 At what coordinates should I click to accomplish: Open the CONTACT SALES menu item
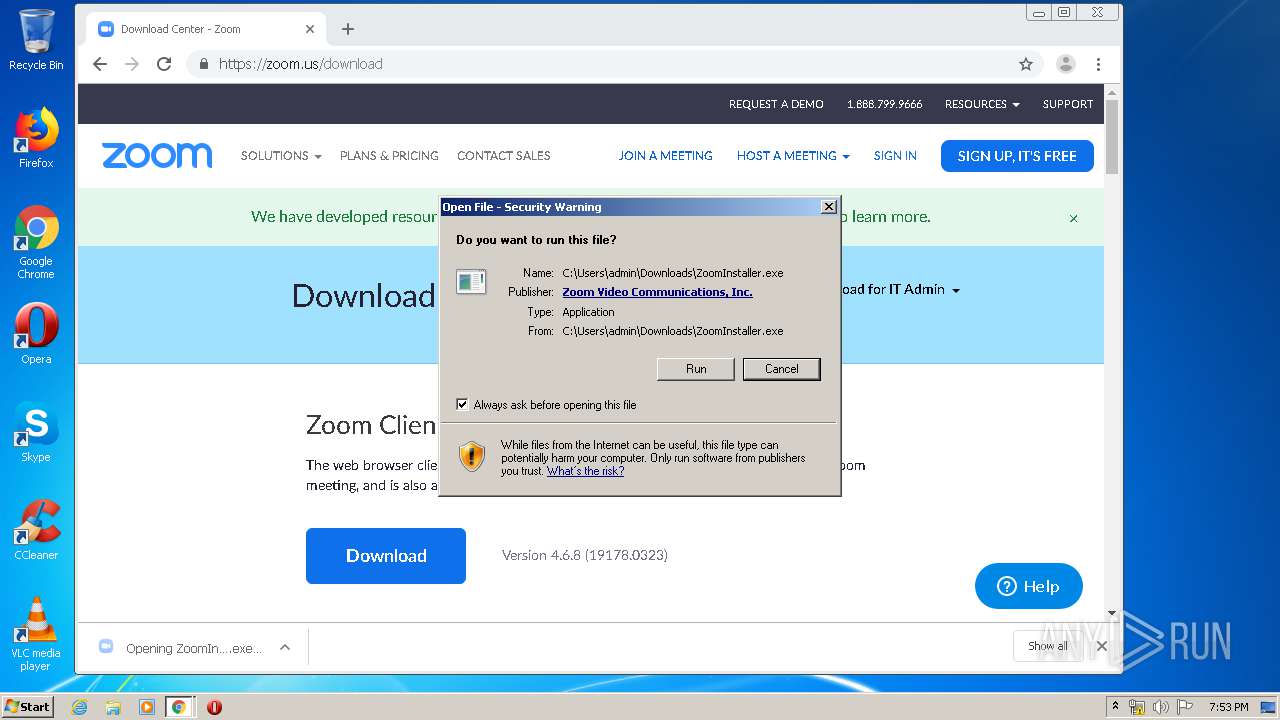(x=504, y=156)
